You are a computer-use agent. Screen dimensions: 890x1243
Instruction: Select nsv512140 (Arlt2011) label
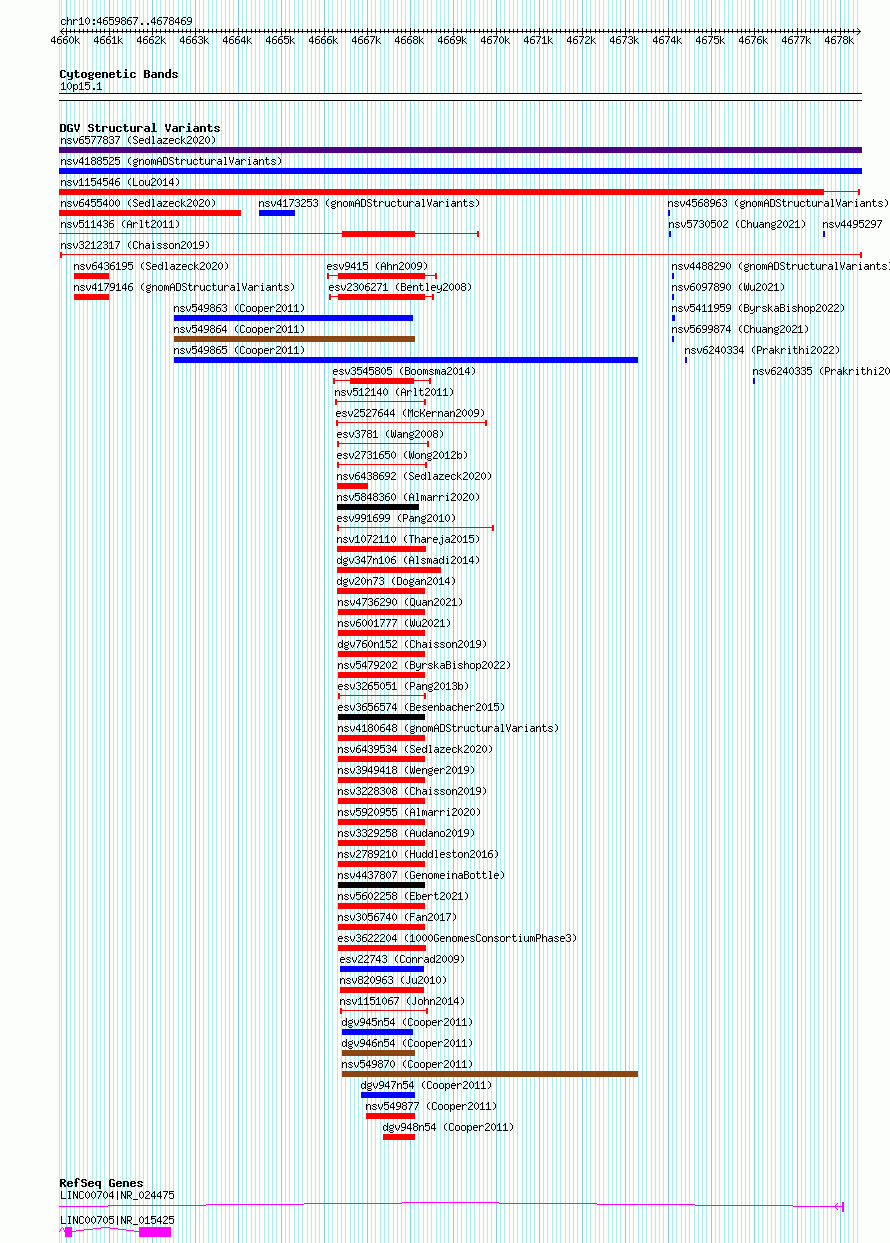394,392
